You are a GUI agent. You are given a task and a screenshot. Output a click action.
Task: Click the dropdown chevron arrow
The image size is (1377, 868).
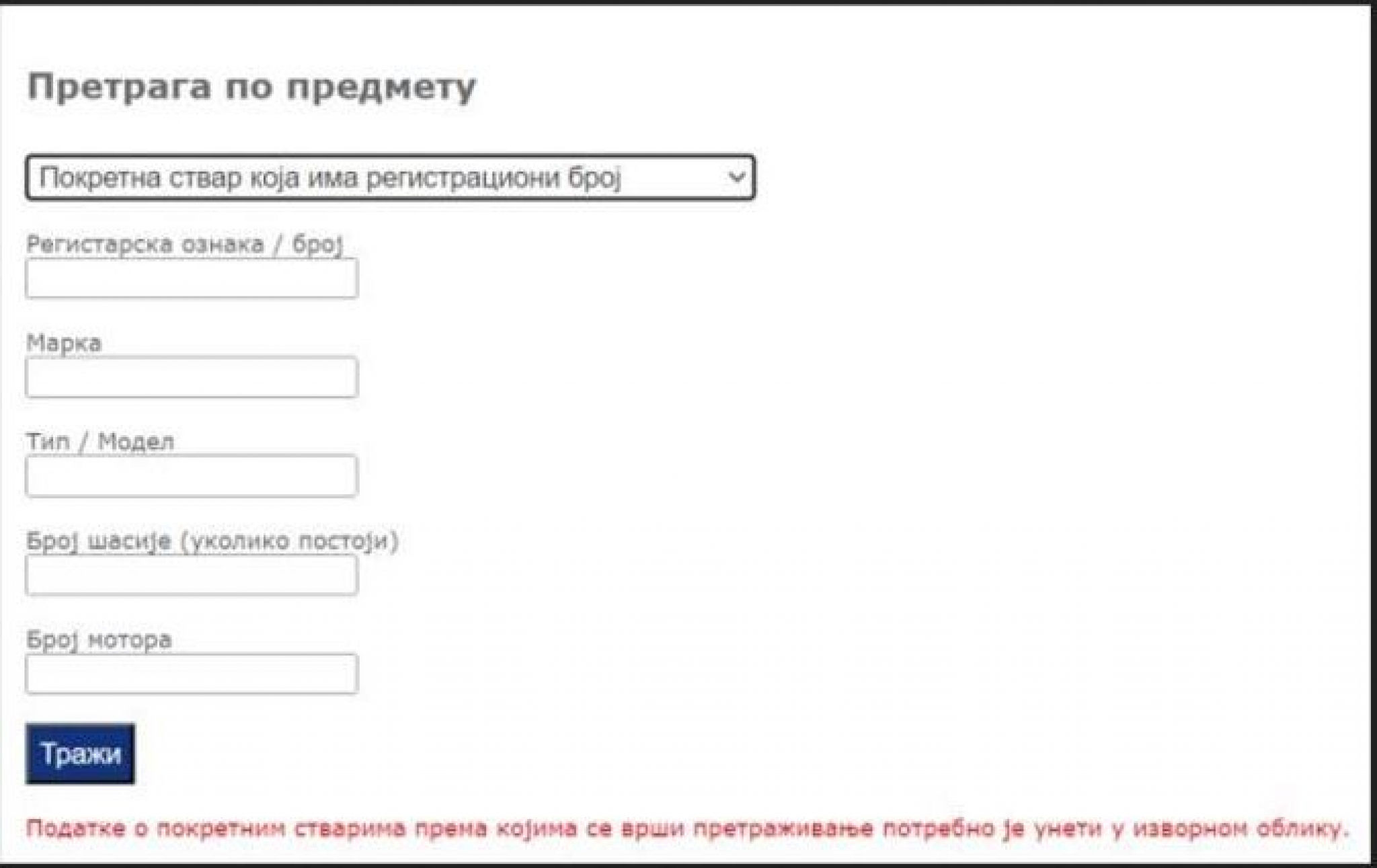click(737, 177)
